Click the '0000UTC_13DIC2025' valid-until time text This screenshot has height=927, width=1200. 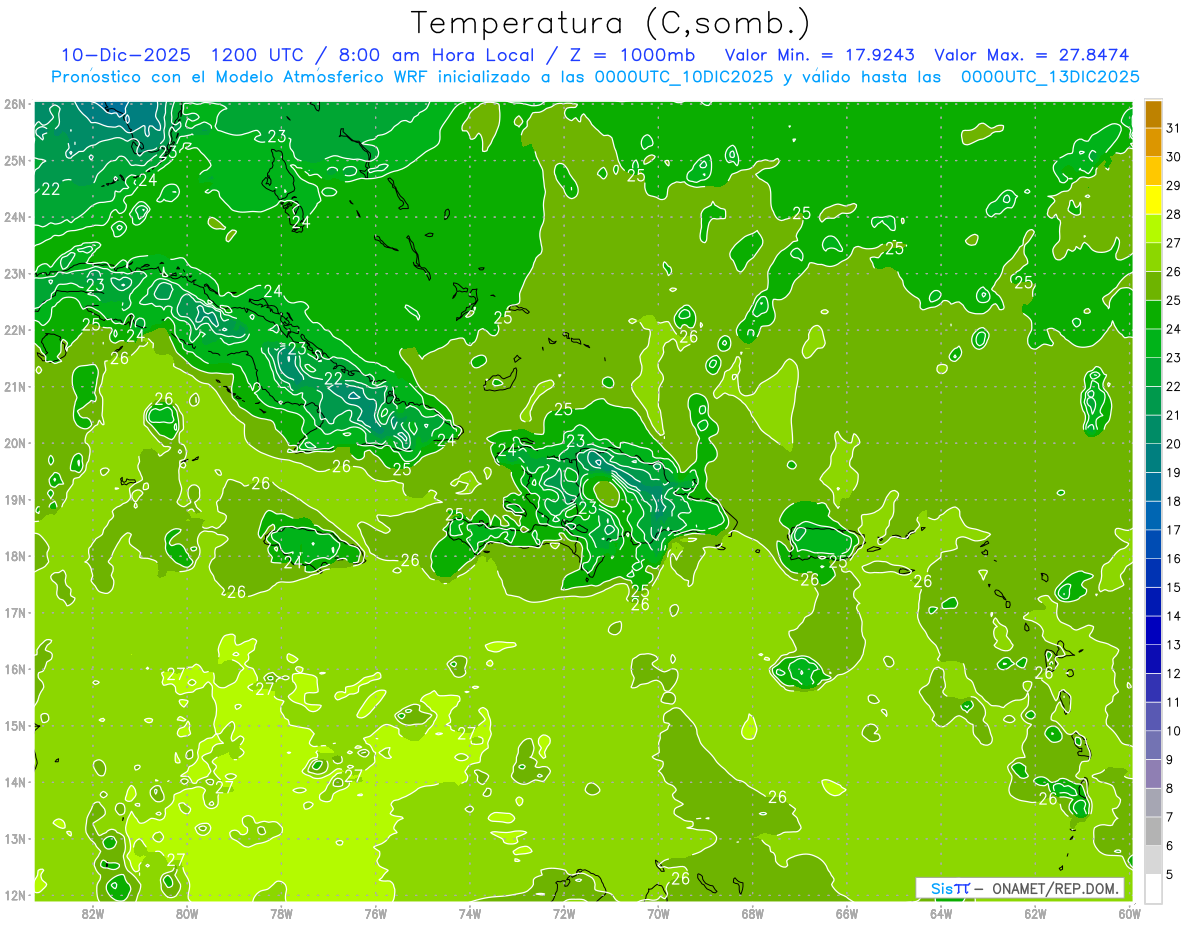(x=1050, y=76)
